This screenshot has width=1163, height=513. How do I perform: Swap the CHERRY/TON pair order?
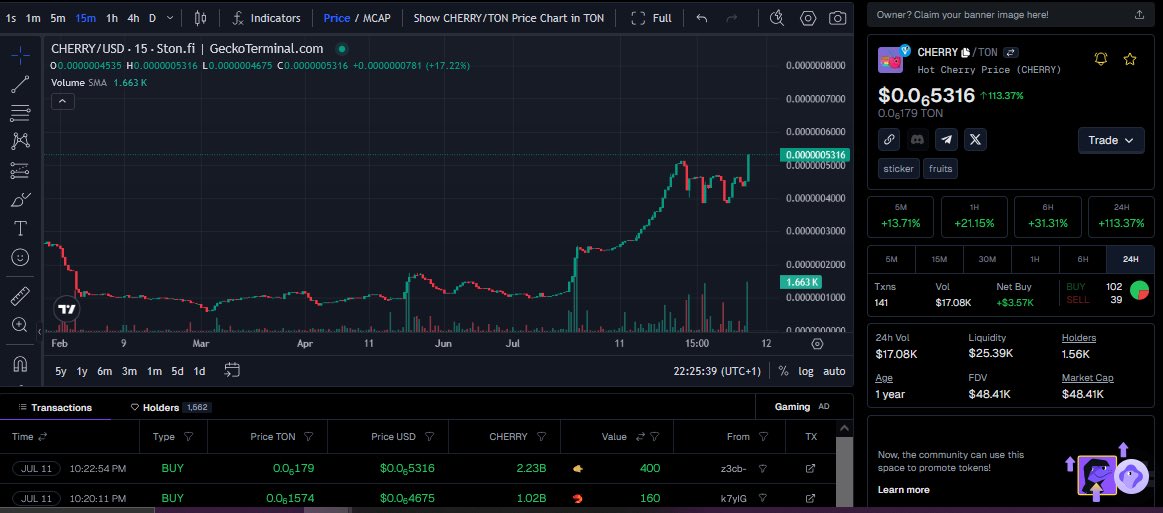(x=1011, y=53)
